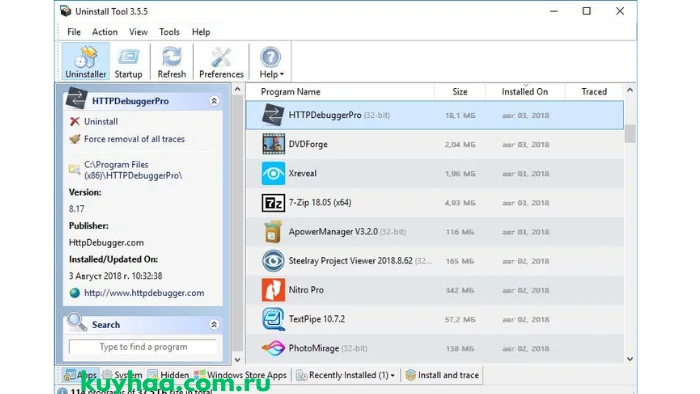Click the 7-Zip program icon
This screenshot has height=394, width=700.
273,203
